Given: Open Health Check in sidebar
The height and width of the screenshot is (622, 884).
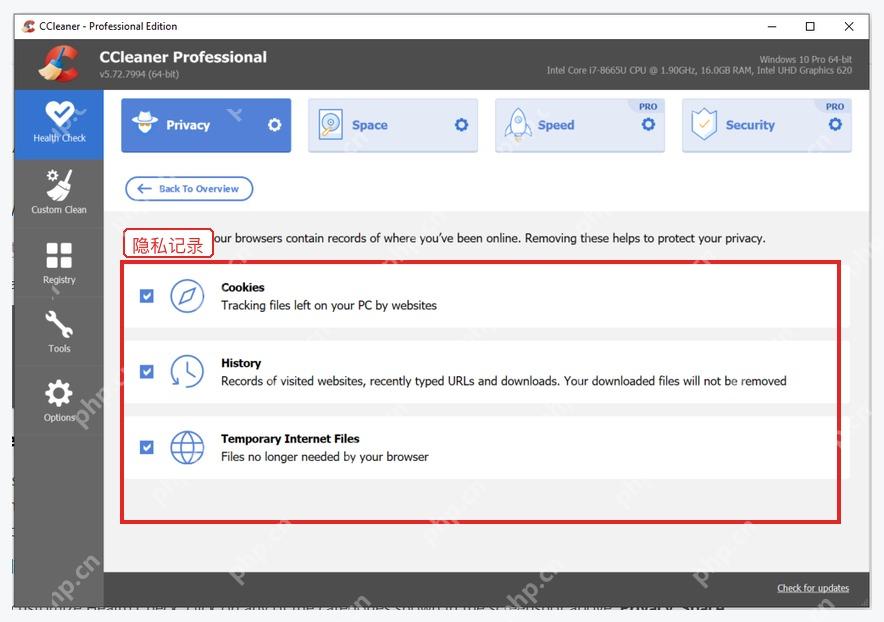Looking at the screenshot, I should click(59, 123).
